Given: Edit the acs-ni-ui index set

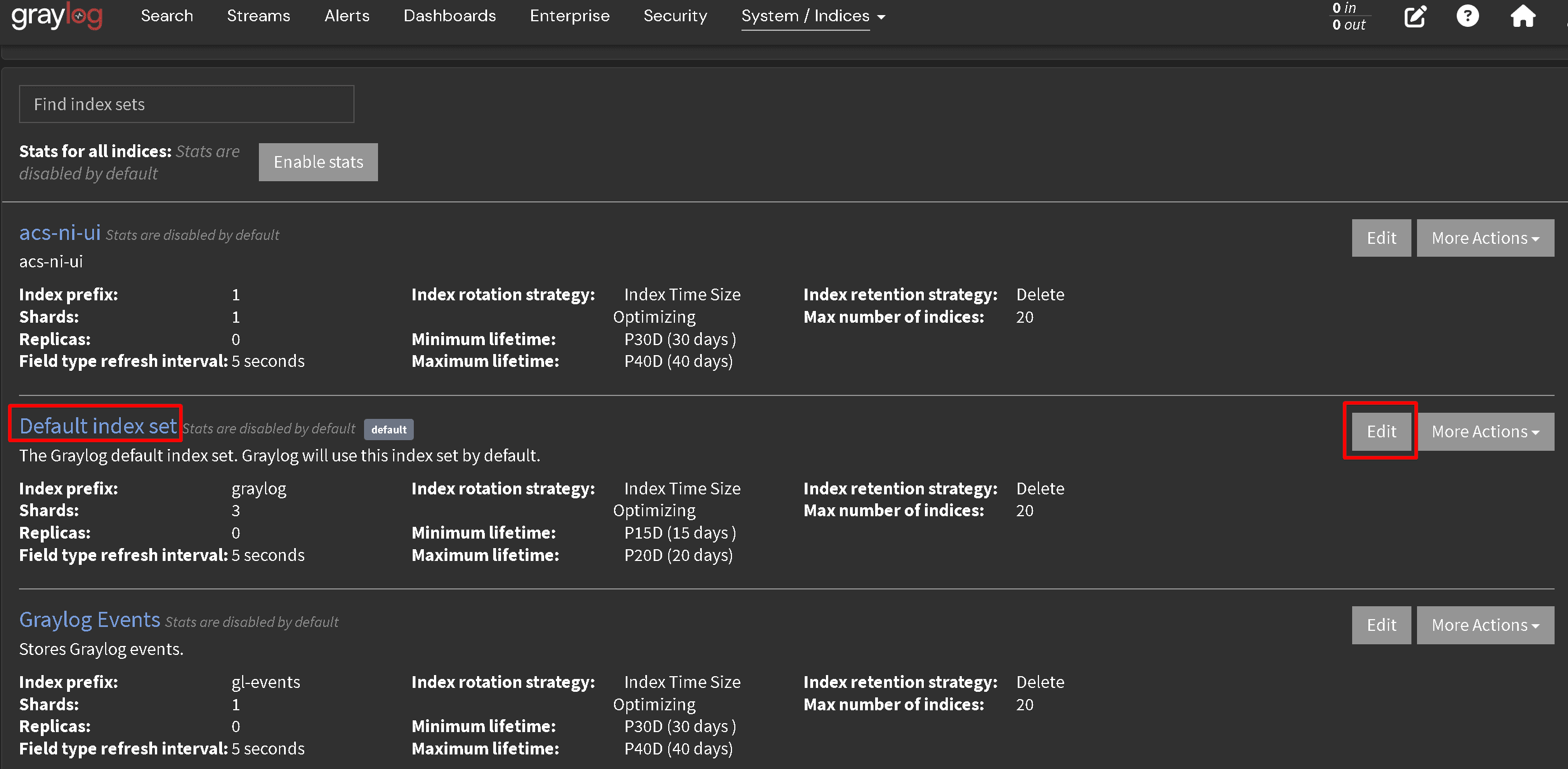Looking at the screenshot, I should 1381,238.
